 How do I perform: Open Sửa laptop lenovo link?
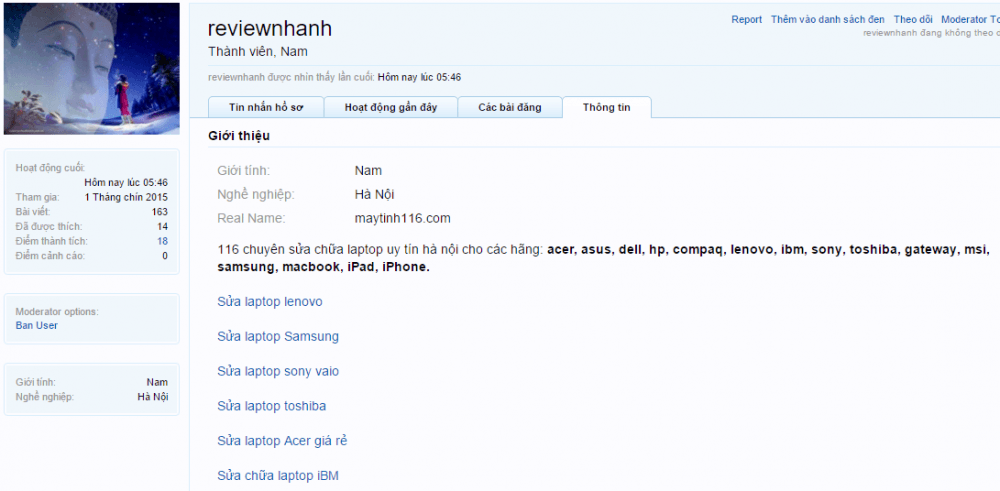pos(270,302)
